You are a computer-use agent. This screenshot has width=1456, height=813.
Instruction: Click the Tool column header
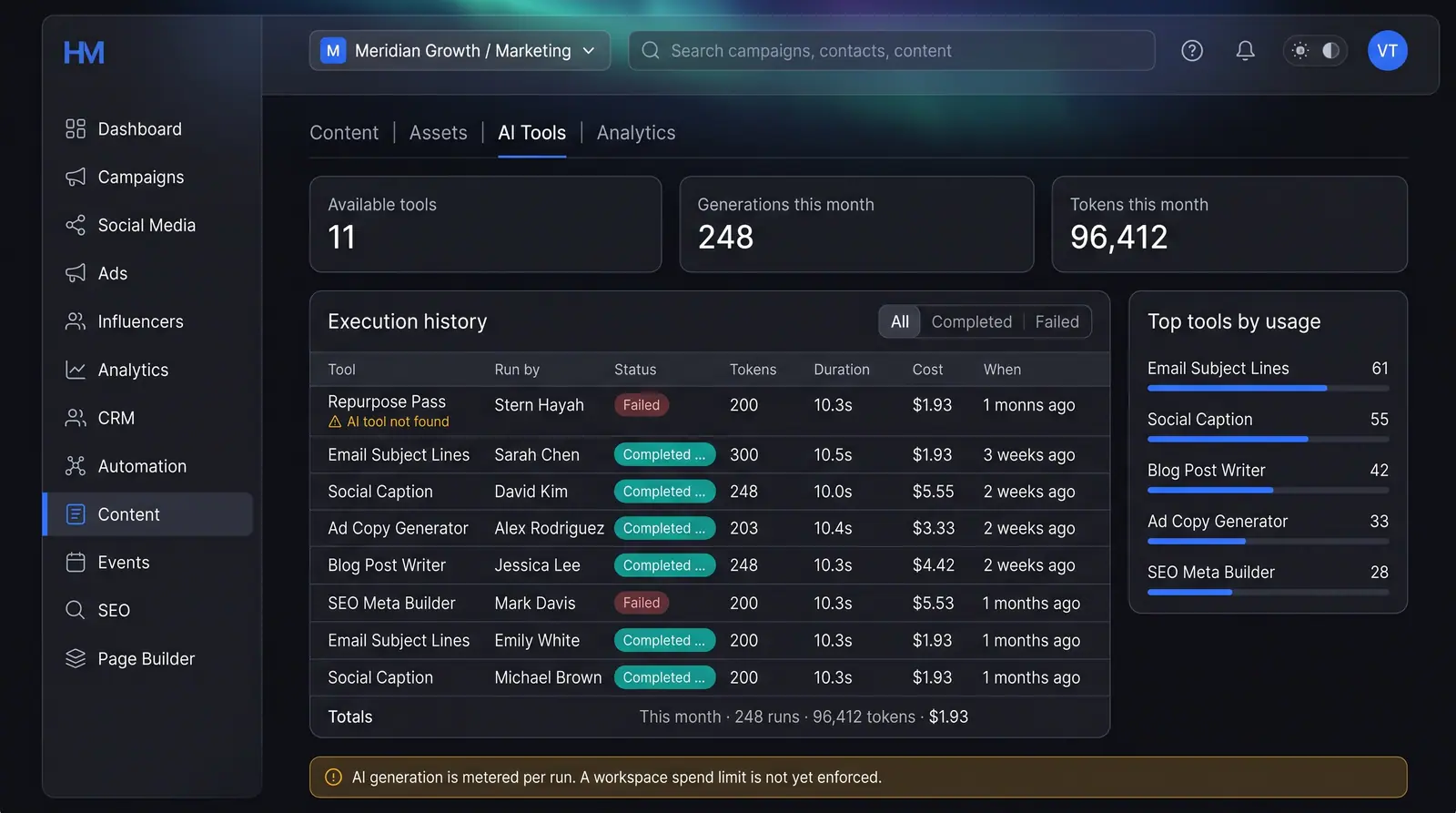click(x=341, y=370)
